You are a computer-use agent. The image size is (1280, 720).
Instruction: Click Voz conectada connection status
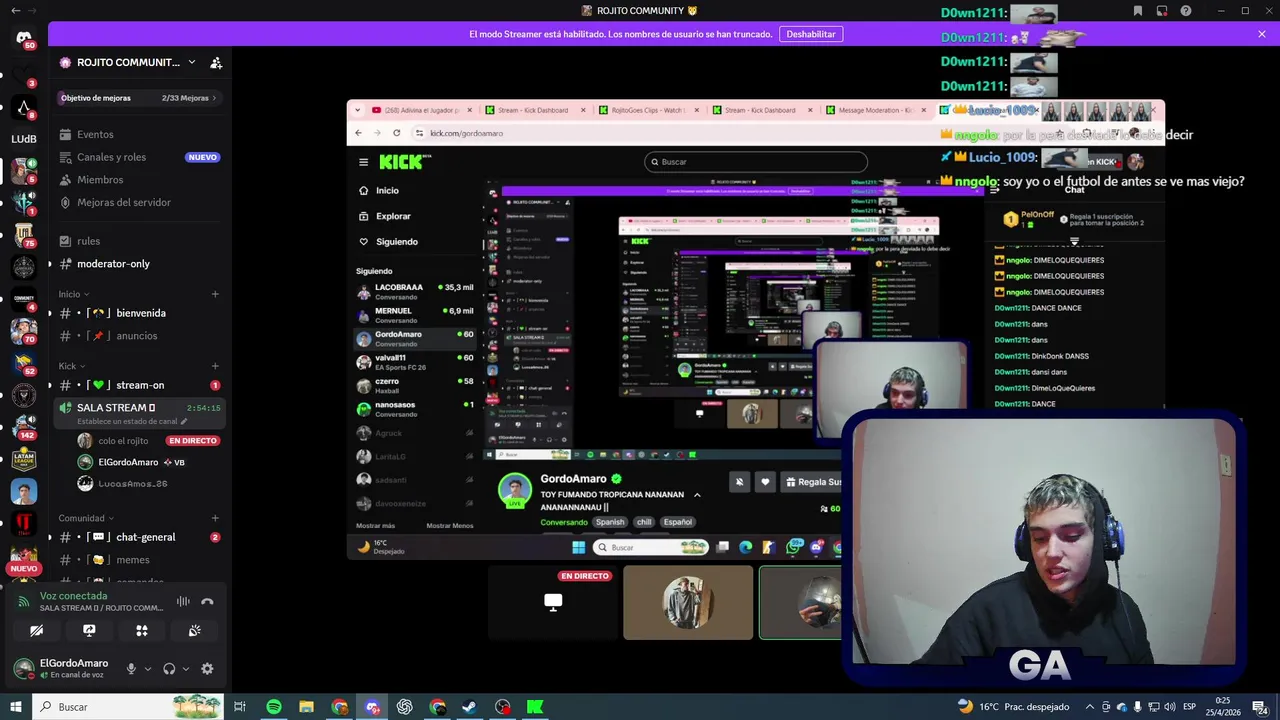(73, 596)
